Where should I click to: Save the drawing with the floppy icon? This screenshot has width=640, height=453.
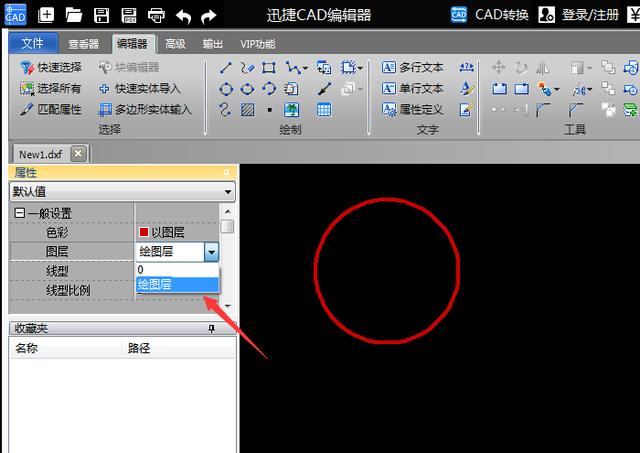pyautogui.click(x=101, y=16)
